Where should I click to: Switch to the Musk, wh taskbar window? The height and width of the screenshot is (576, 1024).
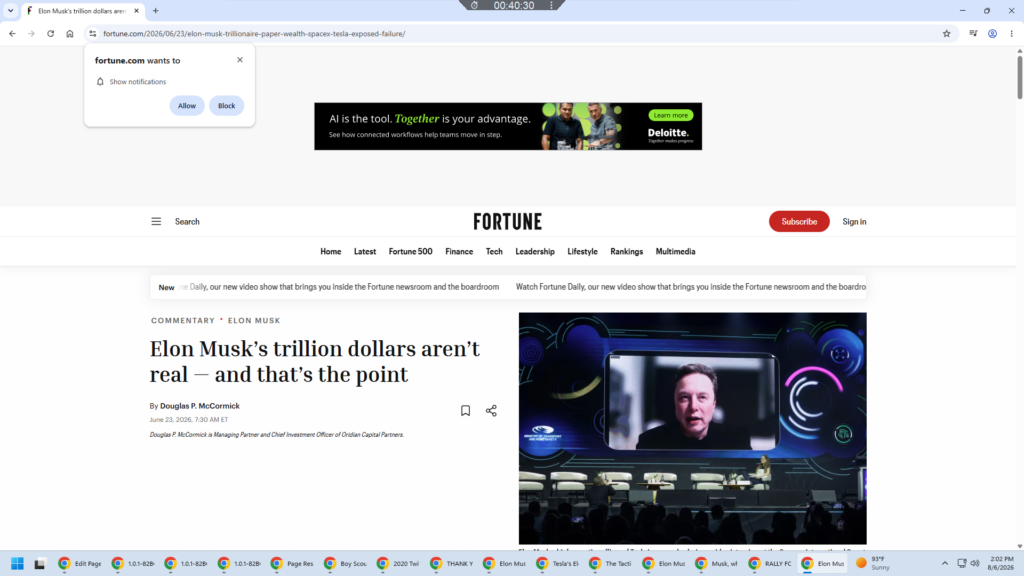pos(717,563)
